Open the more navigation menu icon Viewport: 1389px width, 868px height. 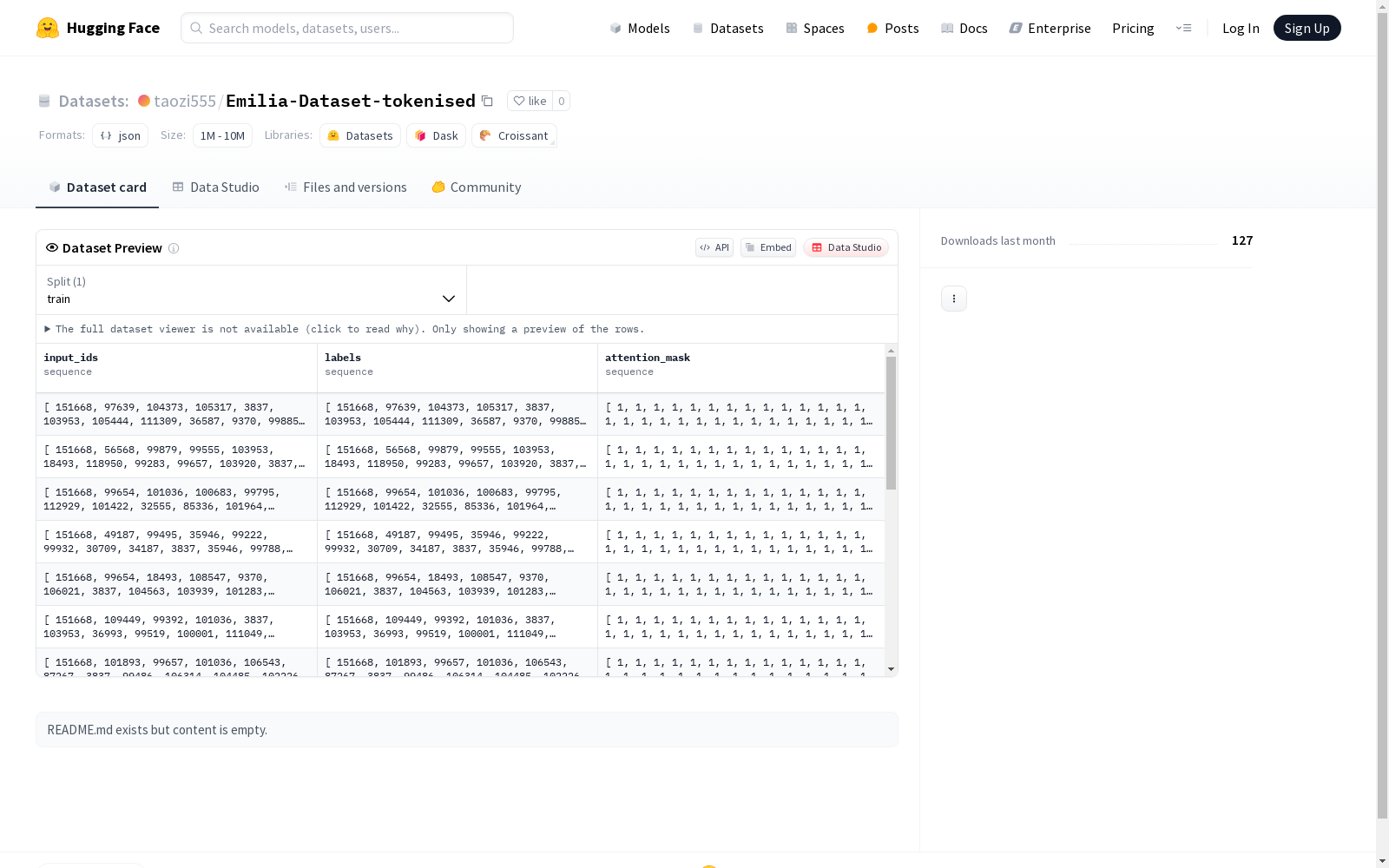click(1183, 28)
